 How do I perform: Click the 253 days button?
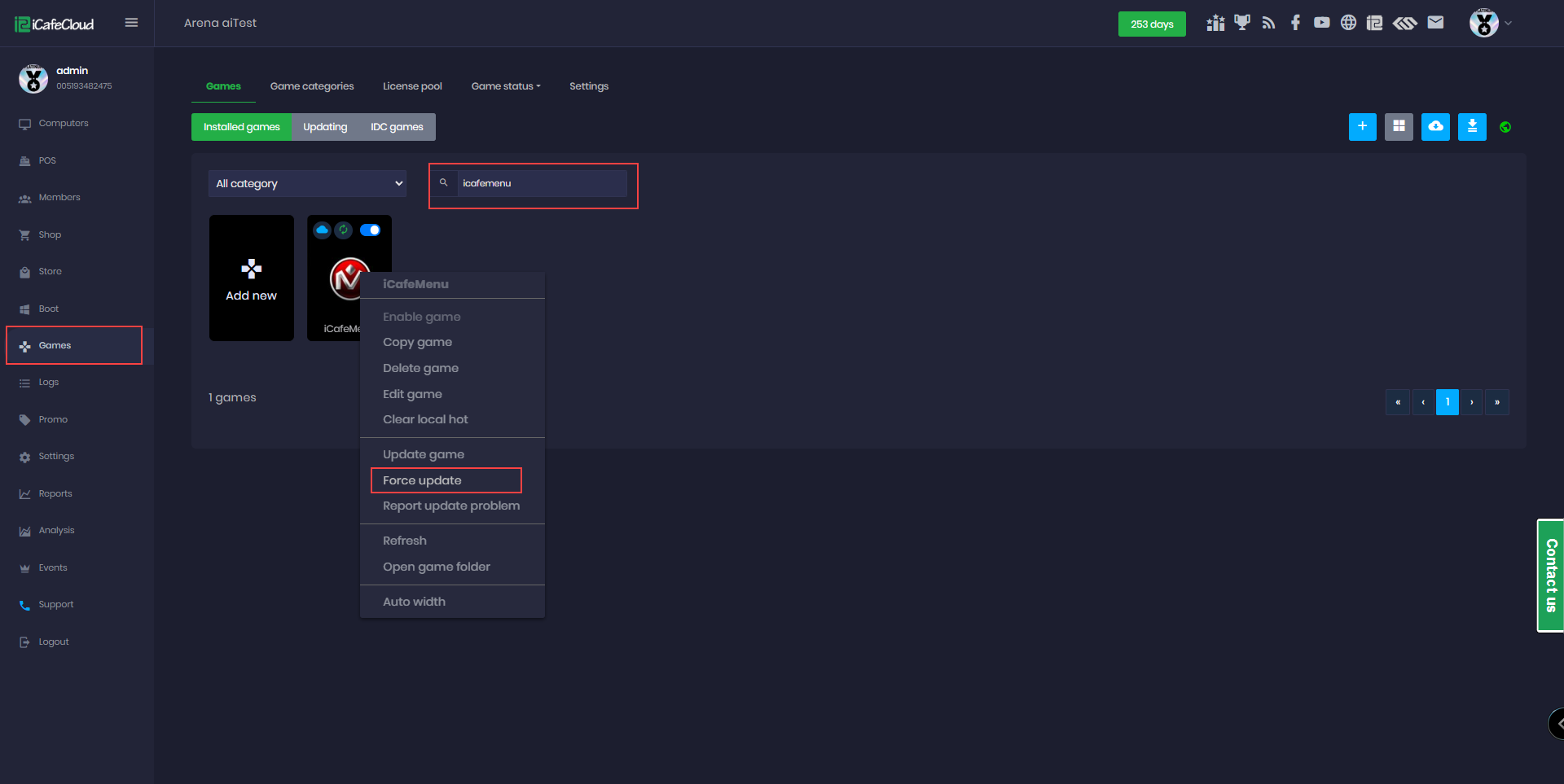1151,24
